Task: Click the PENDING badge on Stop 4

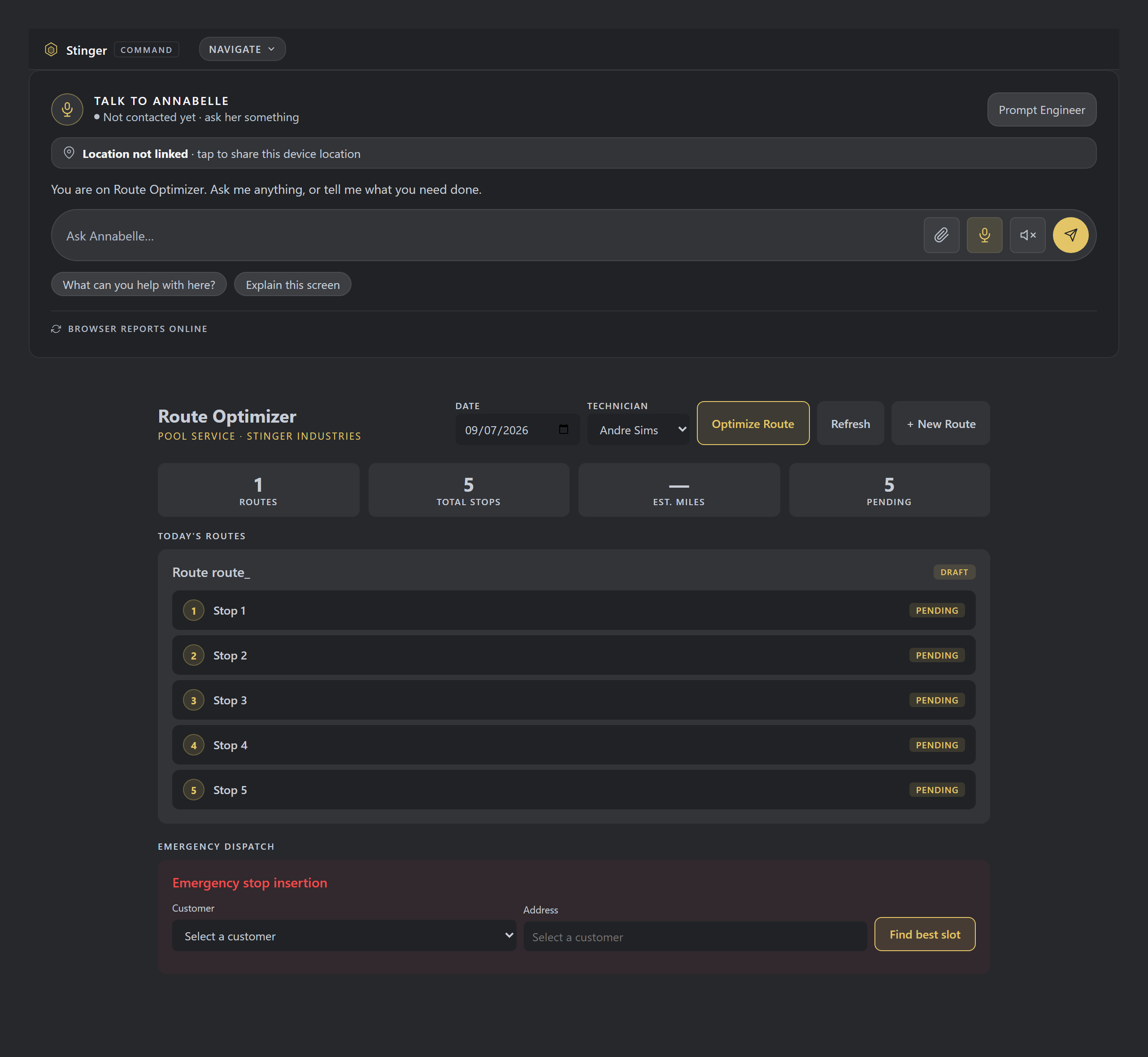Action: 937,745
